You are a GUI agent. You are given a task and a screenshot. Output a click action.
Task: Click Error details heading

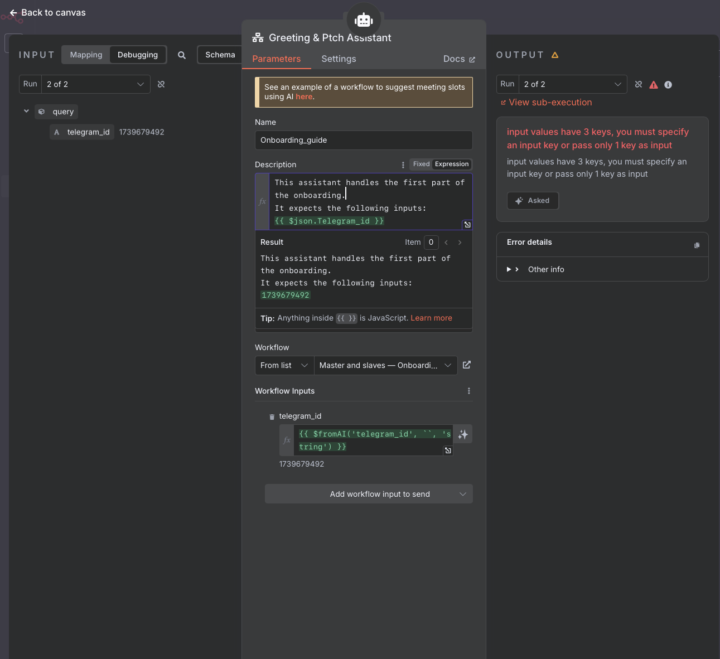click(x=529, y=242)
